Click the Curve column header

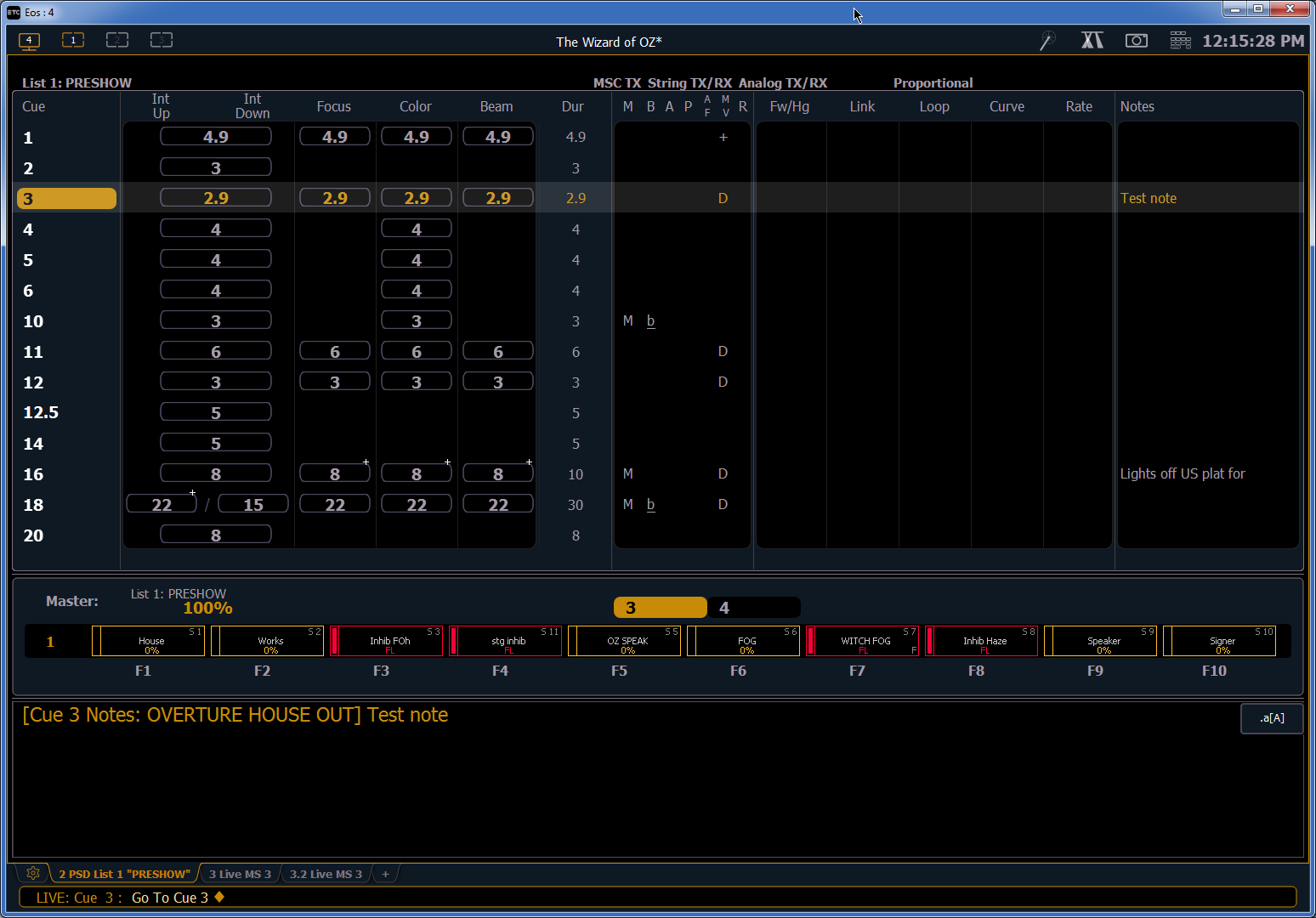(x=1007, y=106)
